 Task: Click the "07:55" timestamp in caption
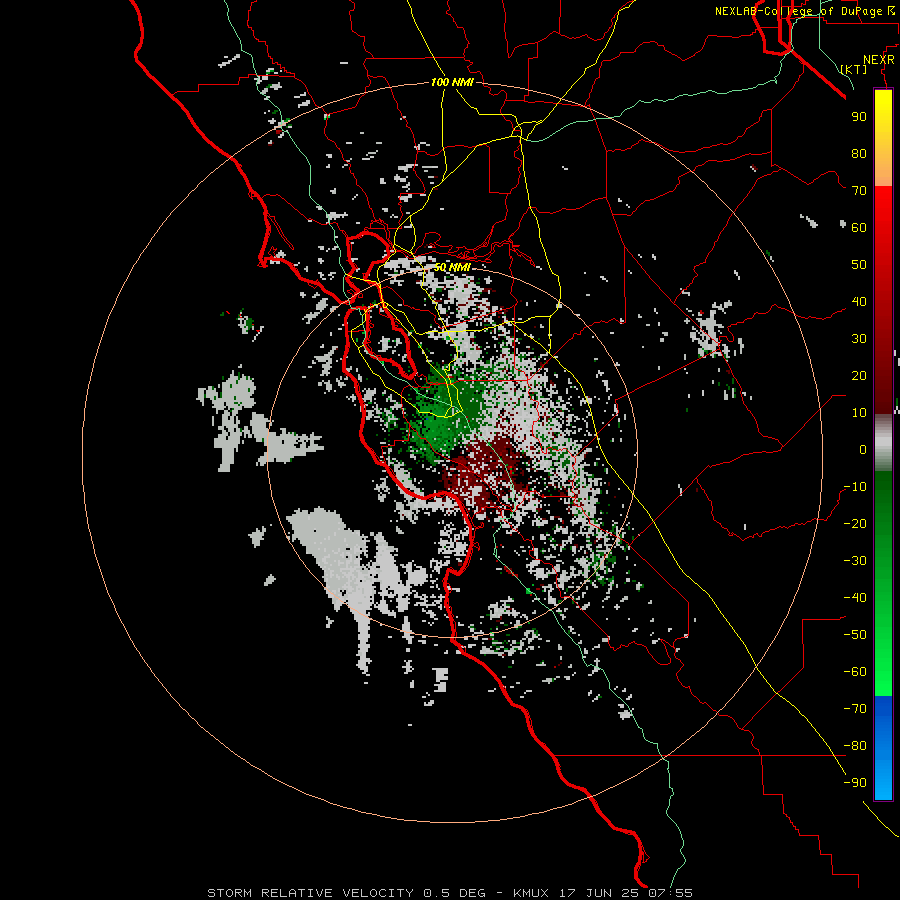coord(670,893)
